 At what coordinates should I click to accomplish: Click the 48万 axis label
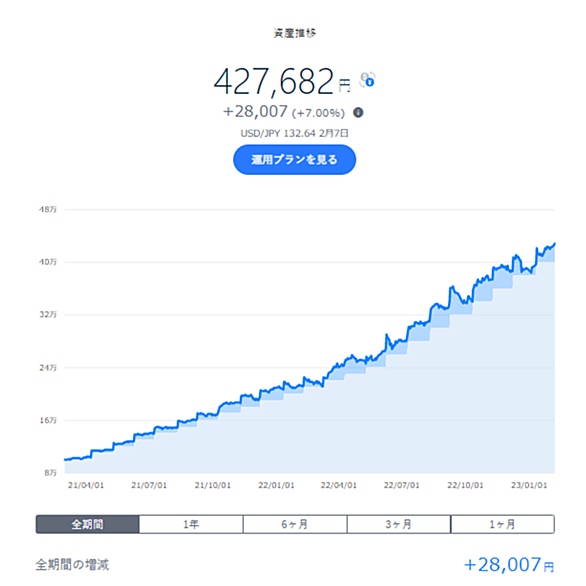point(48,210)
